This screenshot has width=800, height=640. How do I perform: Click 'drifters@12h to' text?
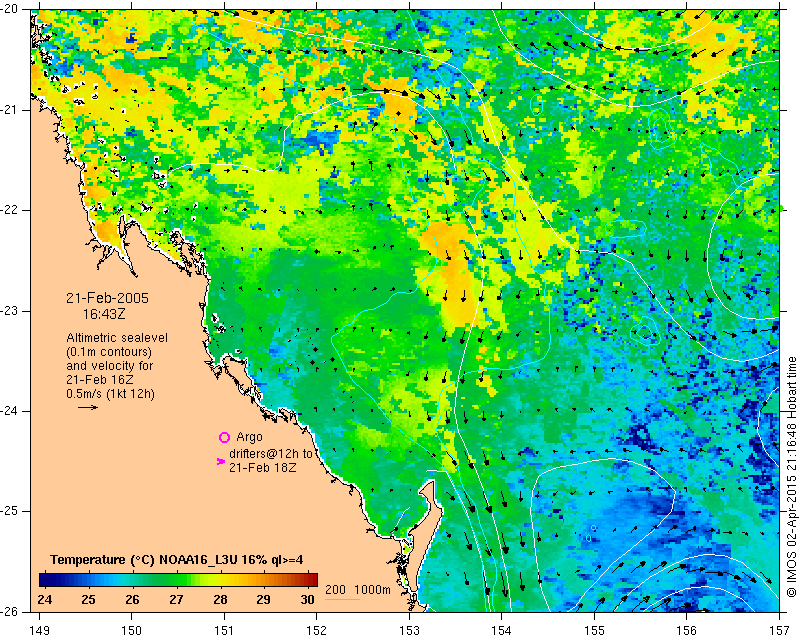[270, 454]
